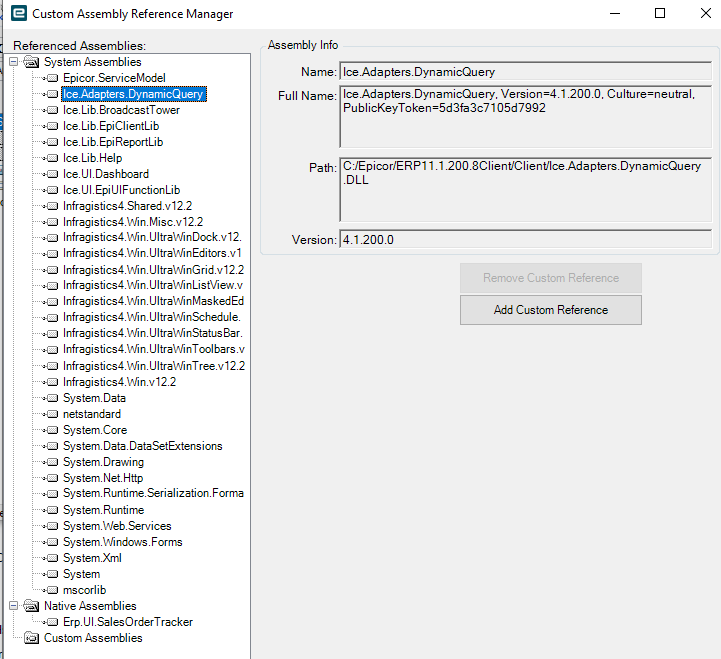Select the Infragistics4.Win.UltraWinMaskedEd assembly
The height and width of the screenshot is (659, 721).
154,301
